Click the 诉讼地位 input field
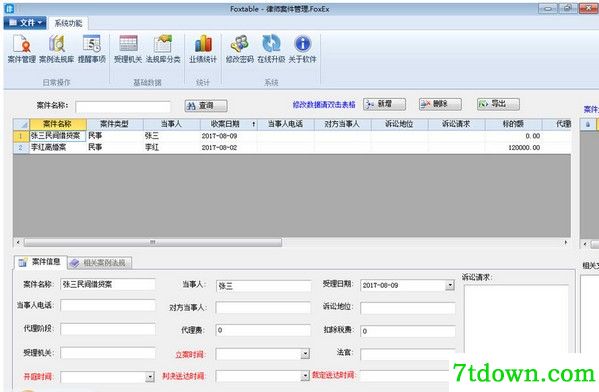The height and width of the screenshot is (392, 599). [408, 308]
